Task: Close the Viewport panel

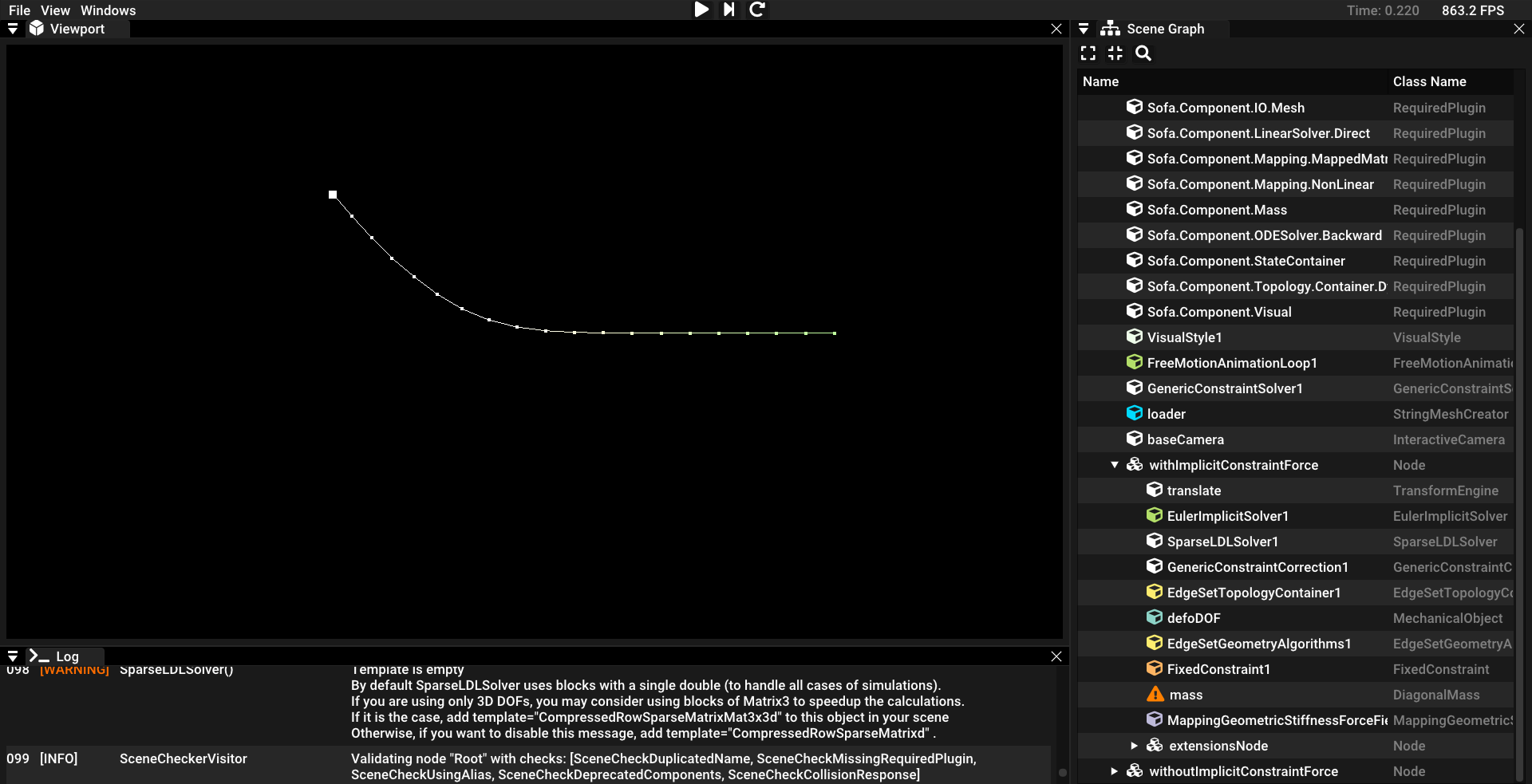Action: (x=1056, y=29)
